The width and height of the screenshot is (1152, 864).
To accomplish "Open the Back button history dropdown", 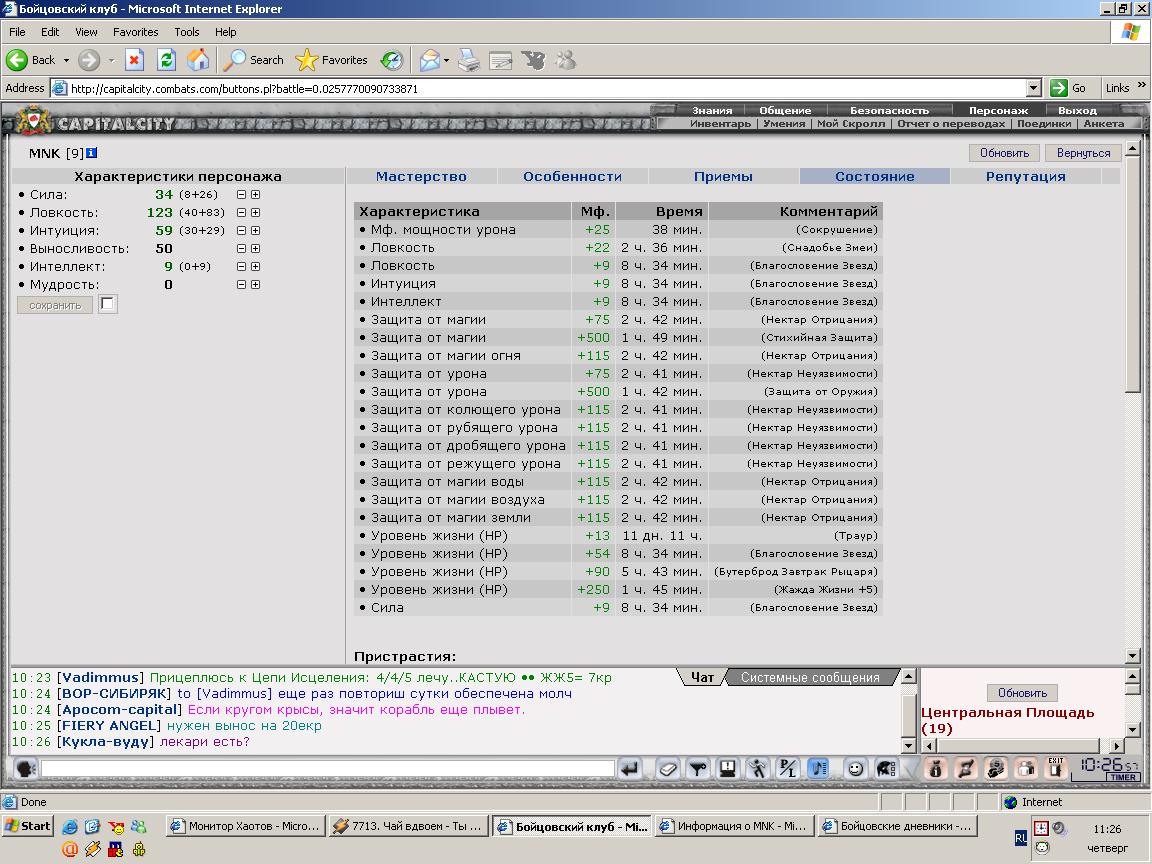I will click(x=66, y=60).
